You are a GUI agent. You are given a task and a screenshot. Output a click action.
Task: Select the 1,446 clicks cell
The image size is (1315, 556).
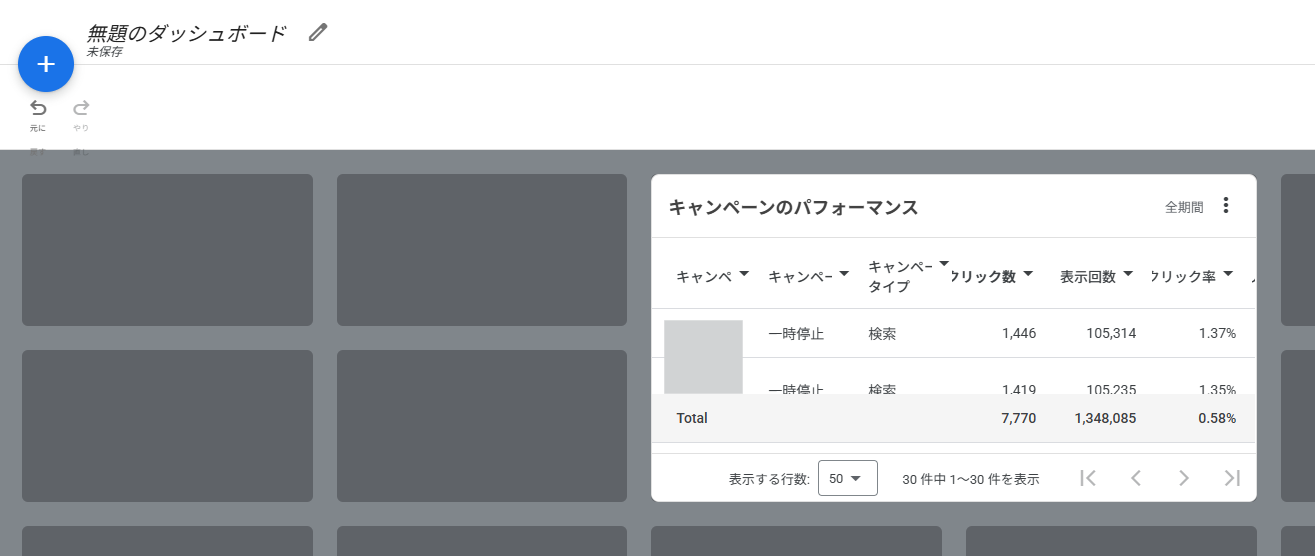coord(1019,333)
